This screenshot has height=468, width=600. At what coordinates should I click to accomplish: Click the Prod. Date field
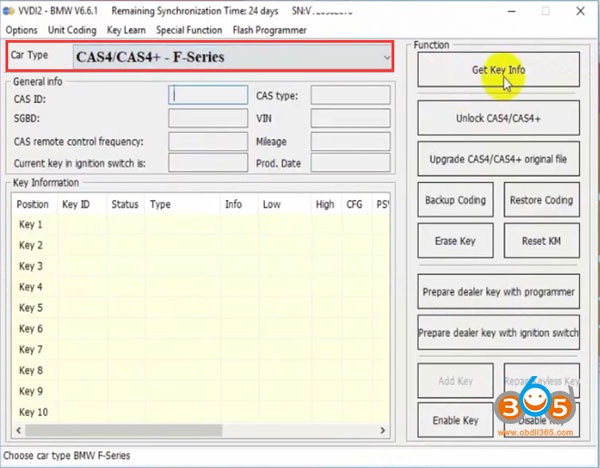click(351, 163)
